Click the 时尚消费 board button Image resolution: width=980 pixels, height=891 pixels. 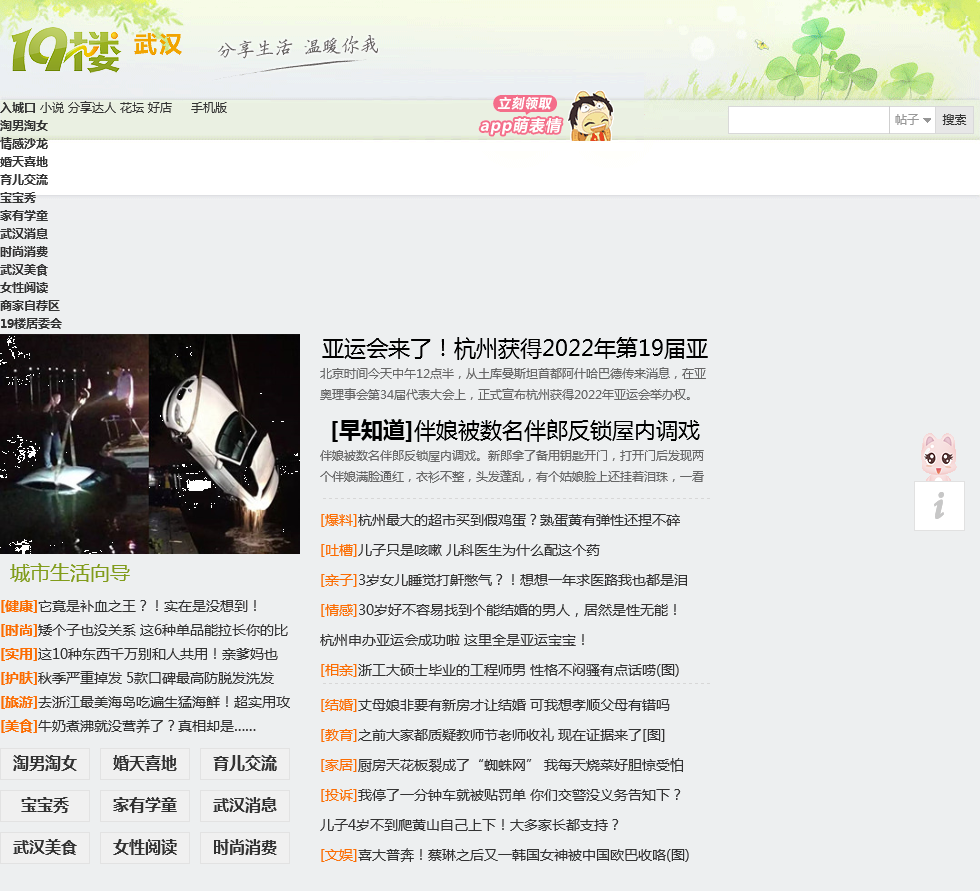click(x=245, y=848)
